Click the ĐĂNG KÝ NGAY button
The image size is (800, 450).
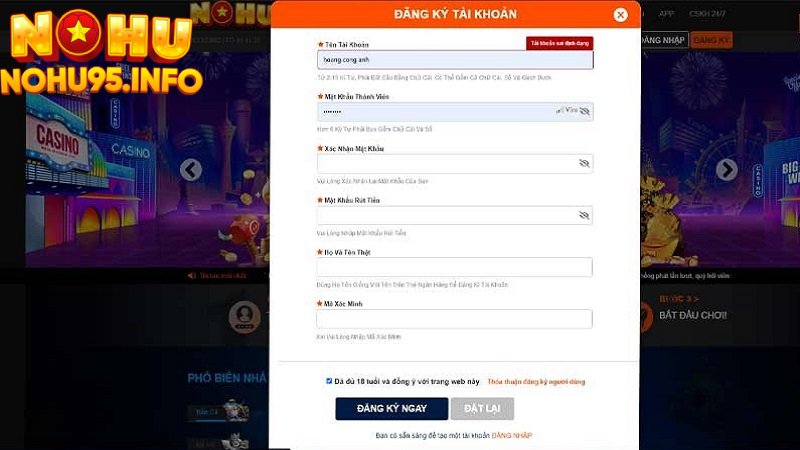tap(391, 409)
